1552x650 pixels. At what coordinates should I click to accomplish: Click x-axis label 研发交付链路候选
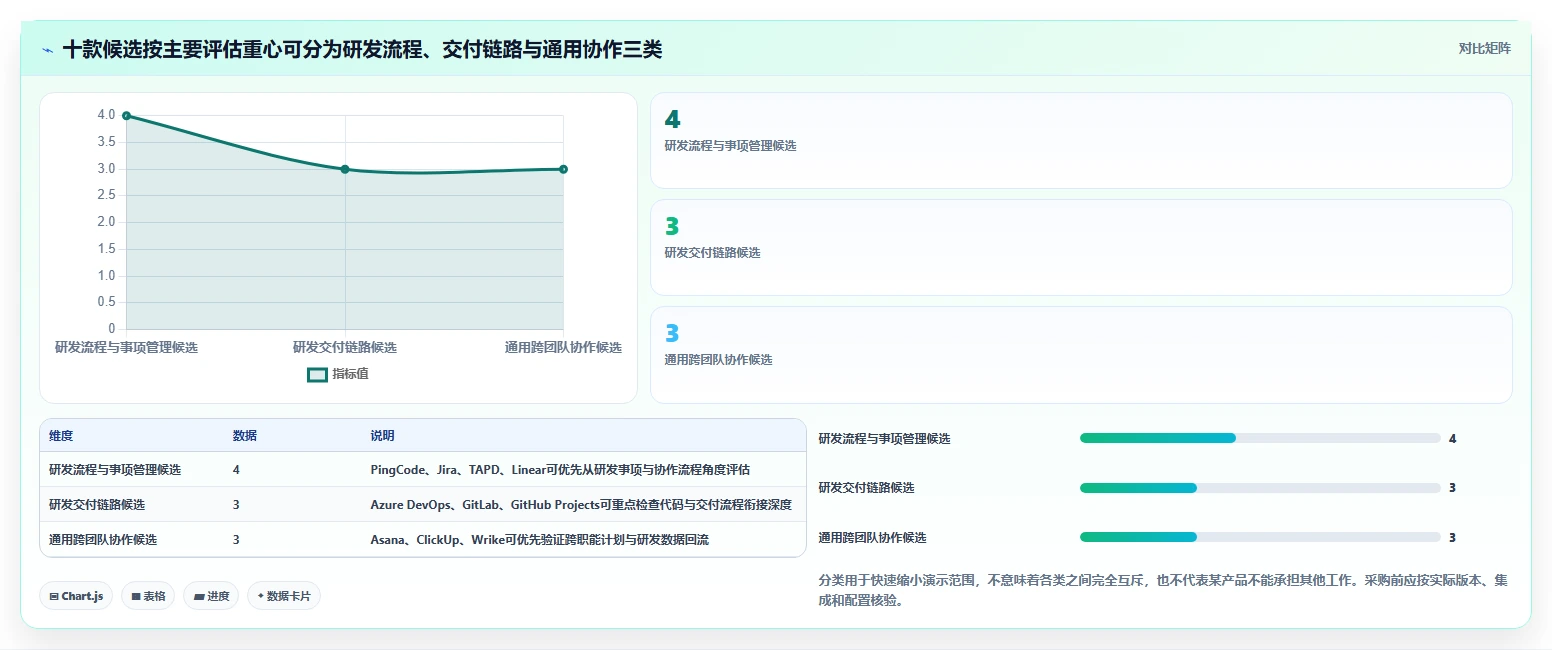[345, 347]
